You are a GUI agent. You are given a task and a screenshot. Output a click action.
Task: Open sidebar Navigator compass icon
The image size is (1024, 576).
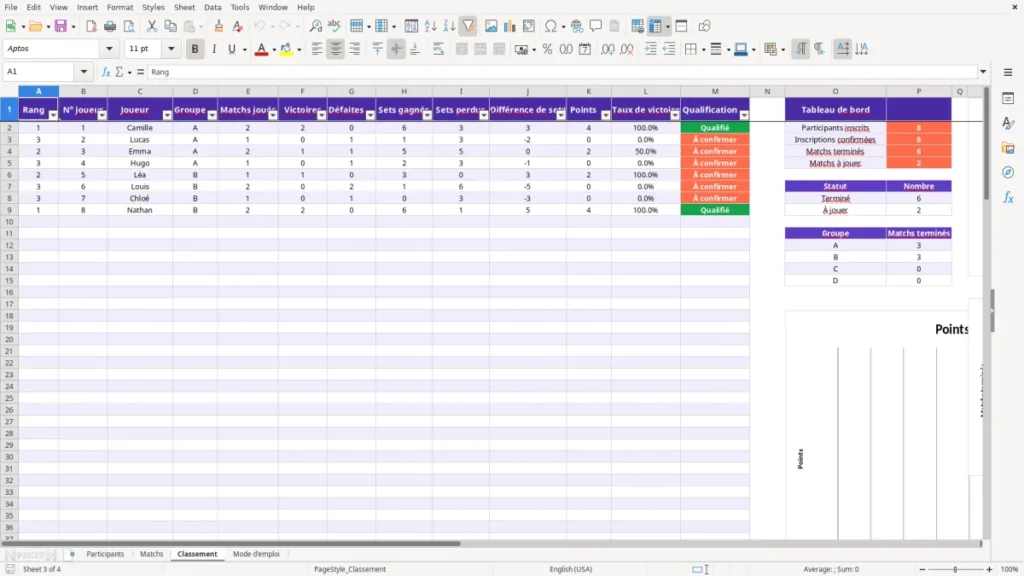point(1008,172)
